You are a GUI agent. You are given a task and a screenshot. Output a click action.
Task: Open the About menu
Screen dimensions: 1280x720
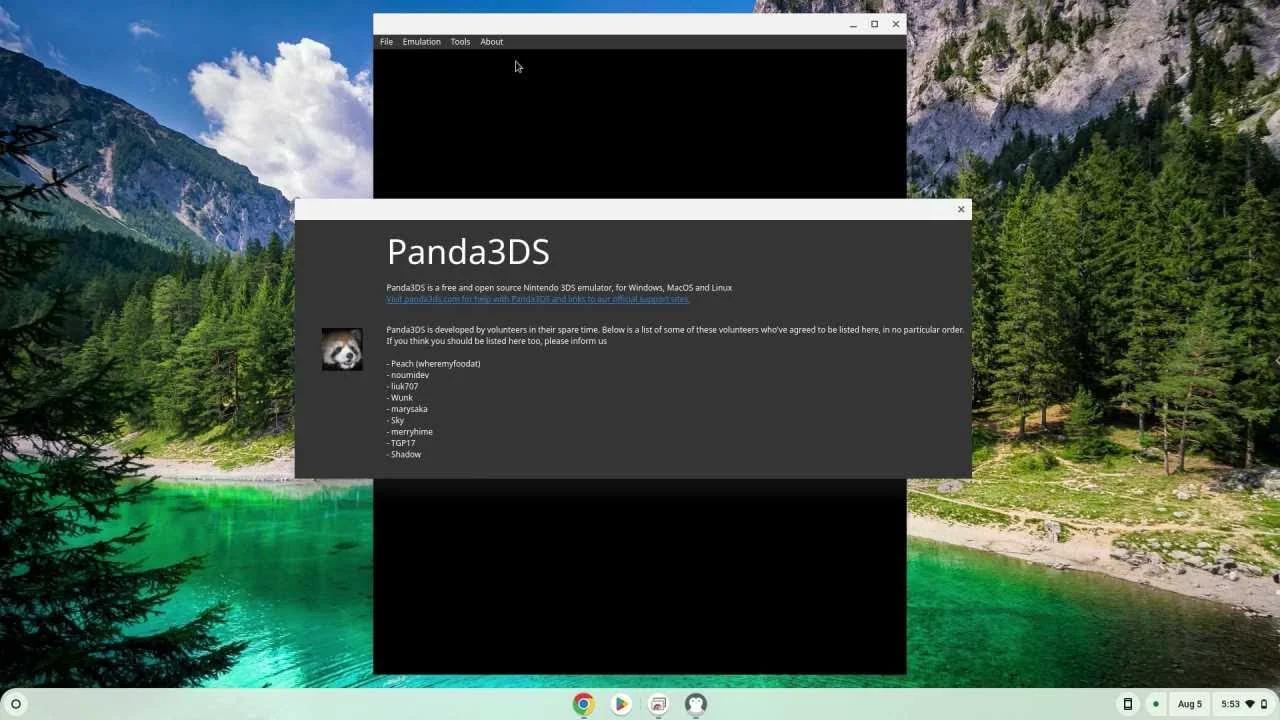(491, 41)
